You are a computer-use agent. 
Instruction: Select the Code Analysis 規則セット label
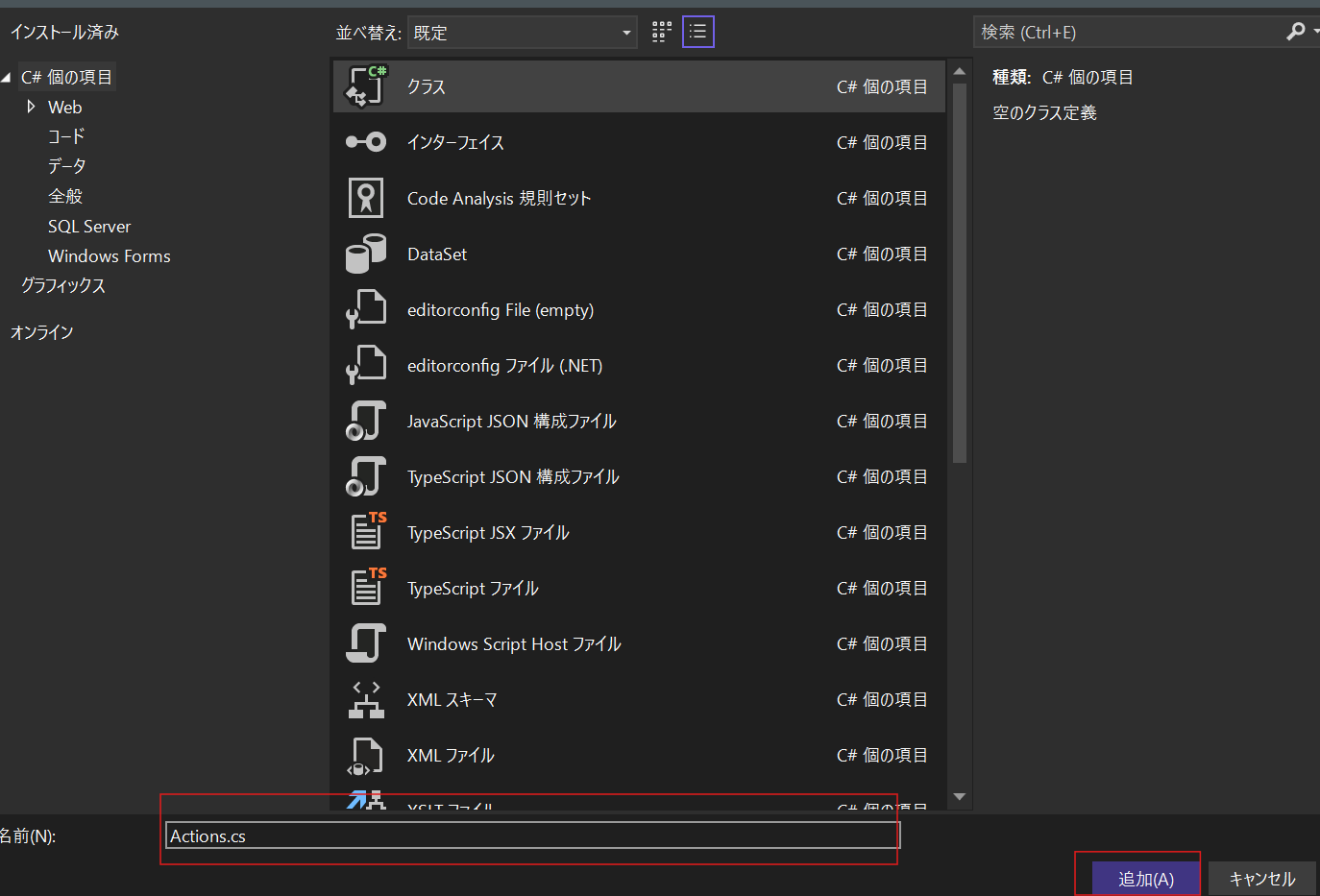click(x=499, y=198)
